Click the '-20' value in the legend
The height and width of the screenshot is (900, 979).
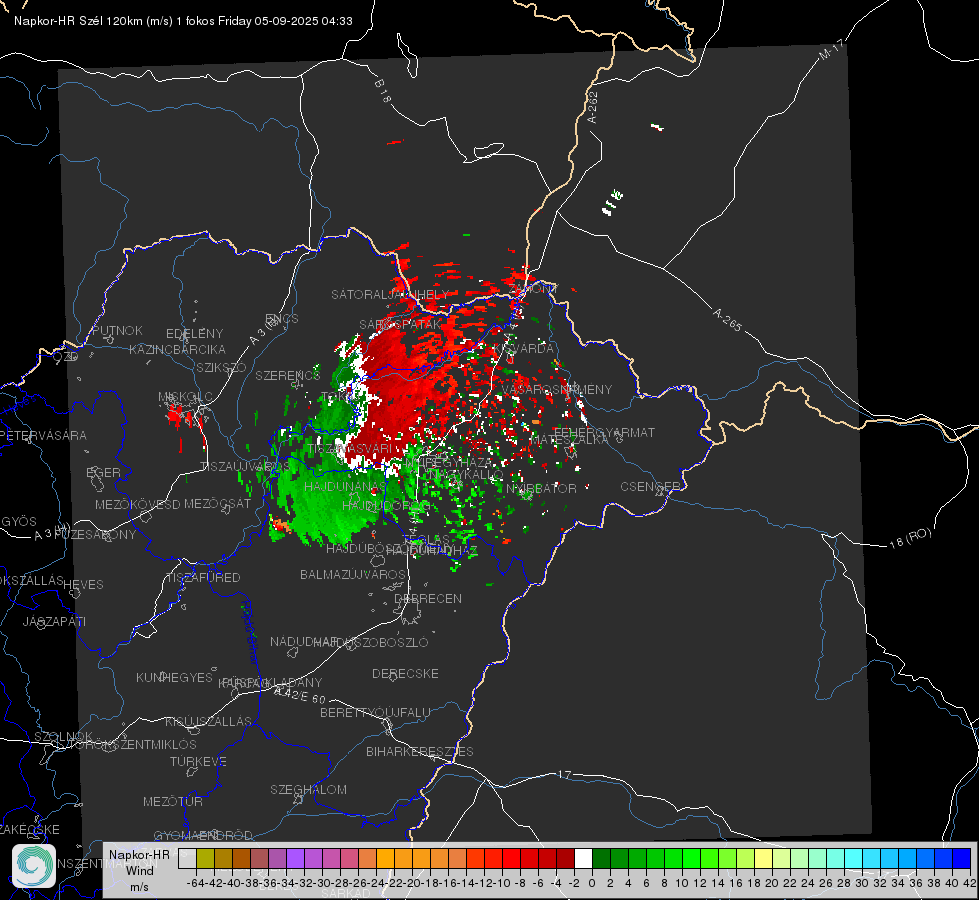tap(411, 883)
